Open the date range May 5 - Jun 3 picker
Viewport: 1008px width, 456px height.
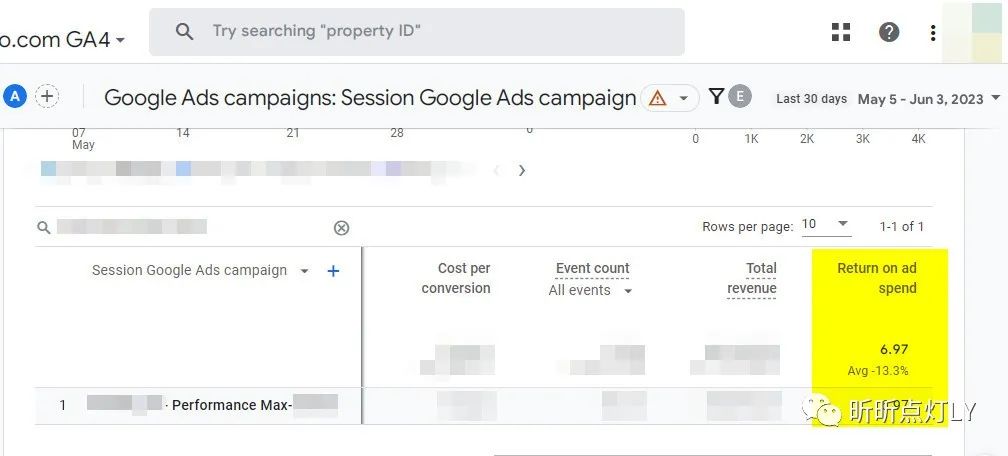(x=928, y=99)
